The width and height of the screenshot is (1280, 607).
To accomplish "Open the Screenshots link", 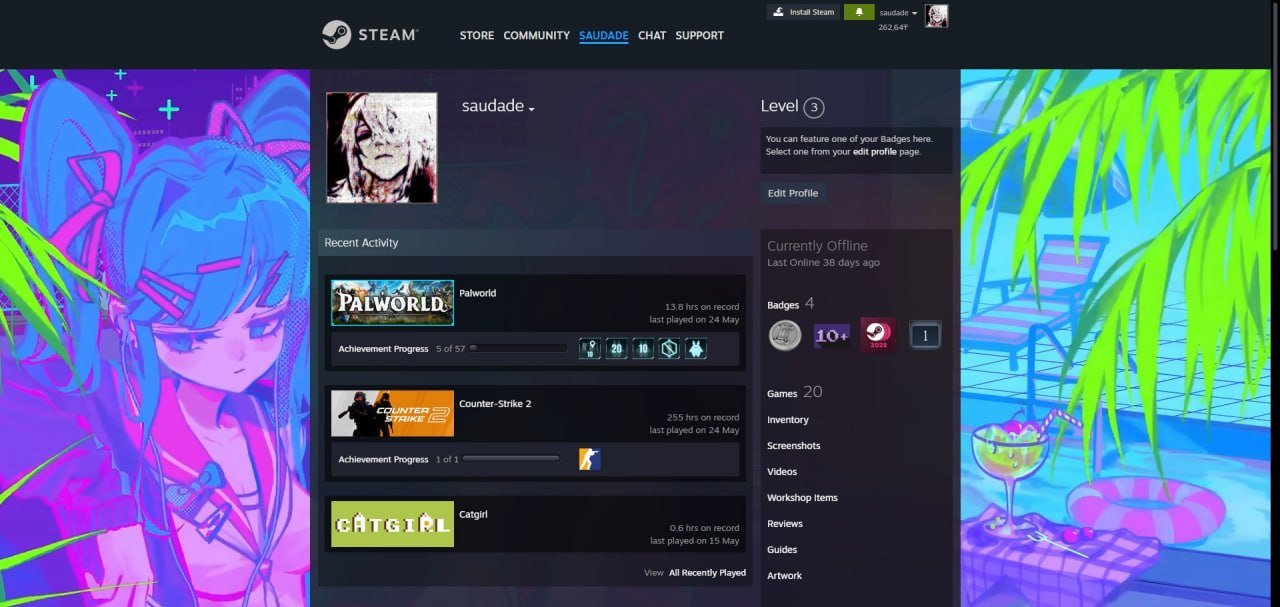I will click(794, 446).
